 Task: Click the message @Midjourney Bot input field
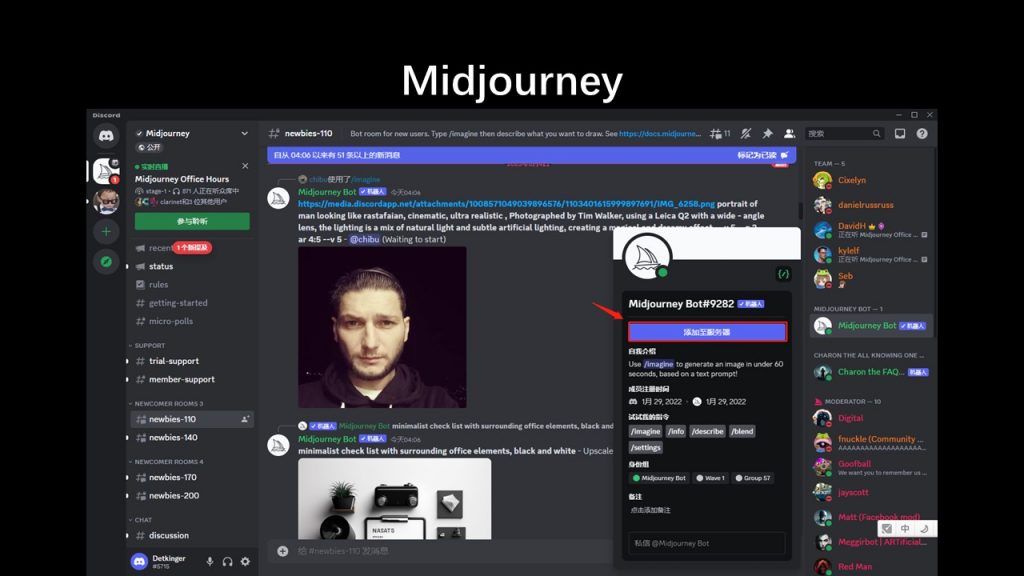707,543
